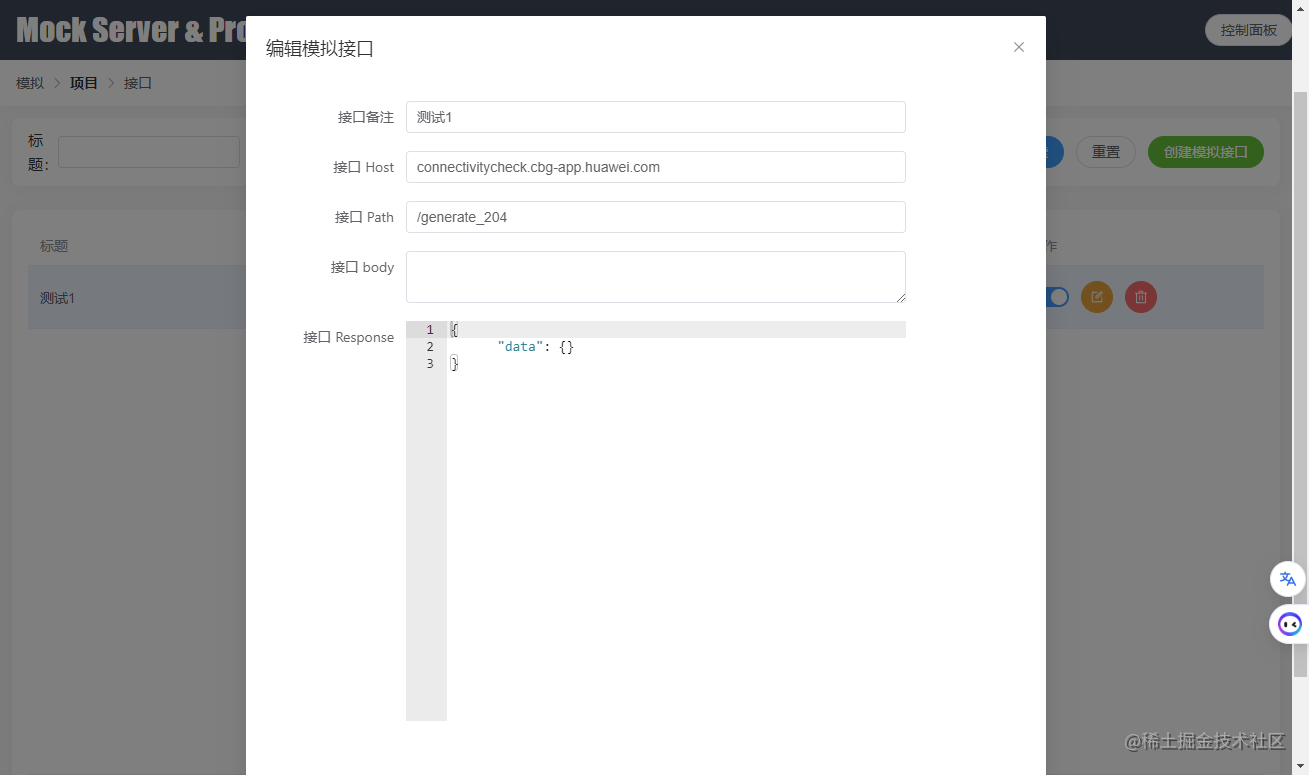The height and width of the screenshot is (775, 1309).
Task: Click the translate floating icon
Action: click(x=1287, y=579)
